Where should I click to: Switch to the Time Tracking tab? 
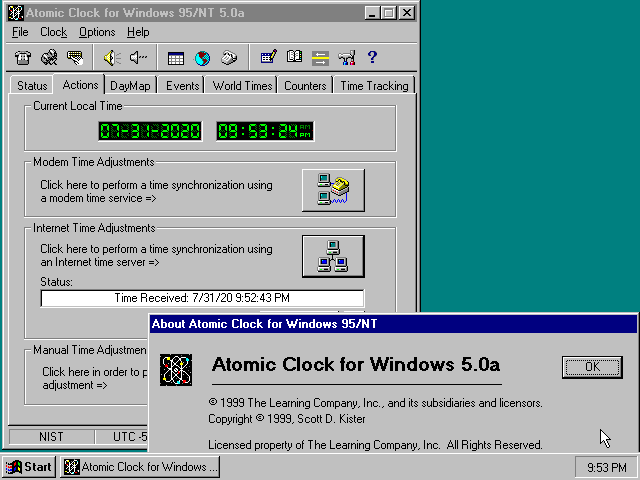(x=374, y=86)
